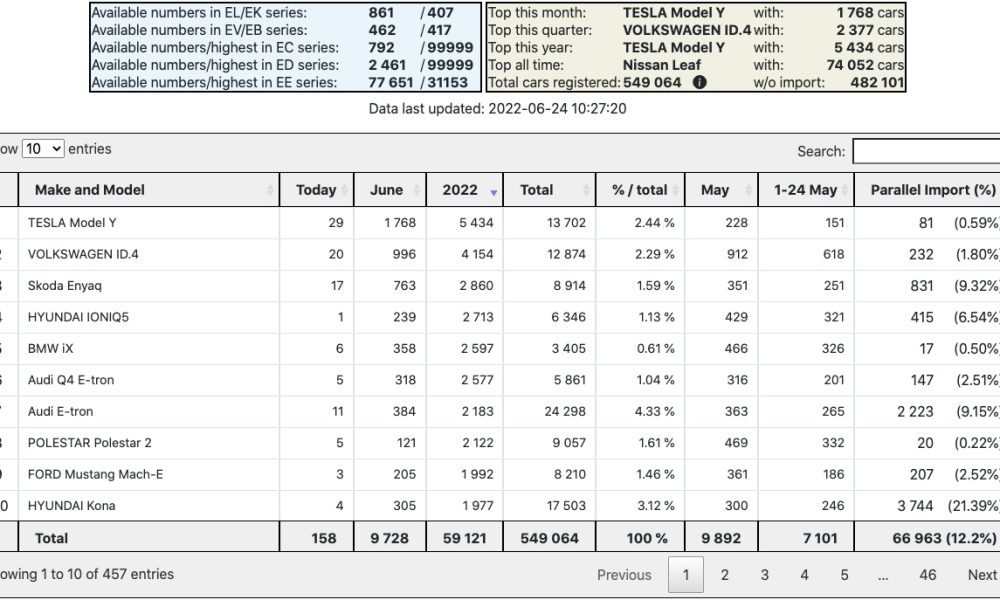Click the HYUNDAI IONIQ5 row name
Screen dimensions: 1000x600
[78, 317]
